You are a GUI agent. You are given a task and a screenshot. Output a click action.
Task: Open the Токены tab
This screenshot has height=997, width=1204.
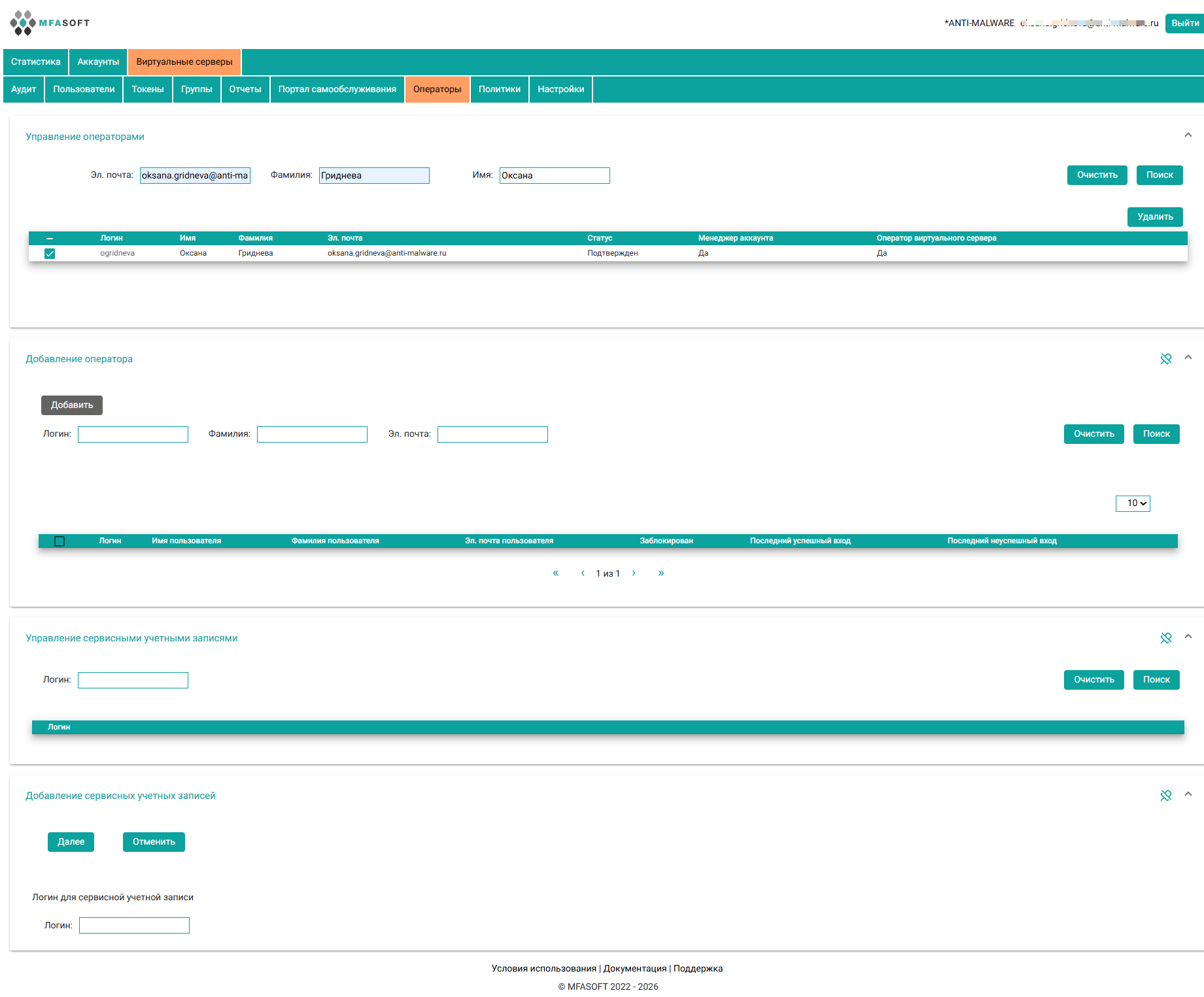148,90
